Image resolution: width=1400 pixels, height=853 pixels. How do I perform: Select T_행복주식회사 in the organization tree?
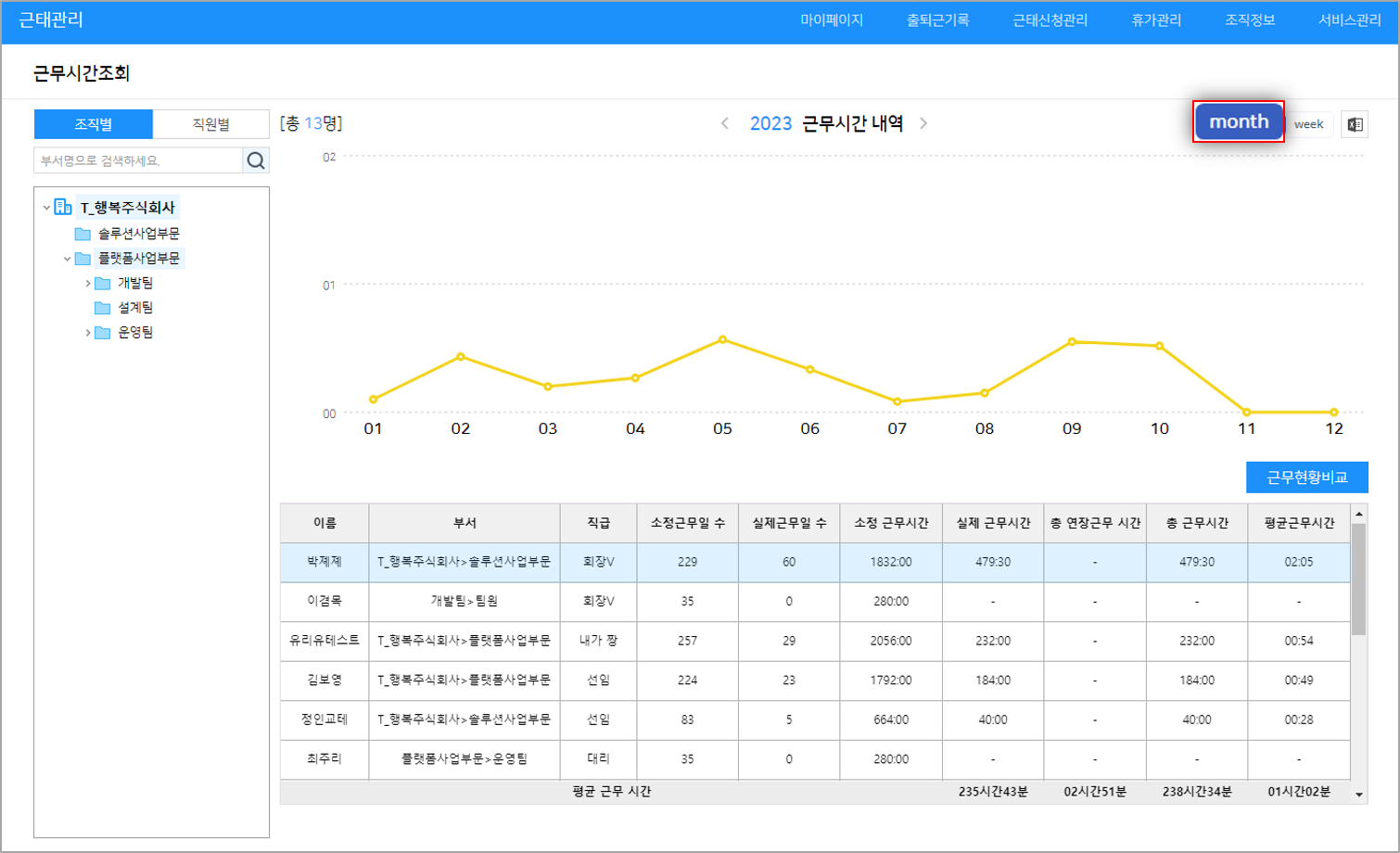pyautogui.click(x=127, y=208)
